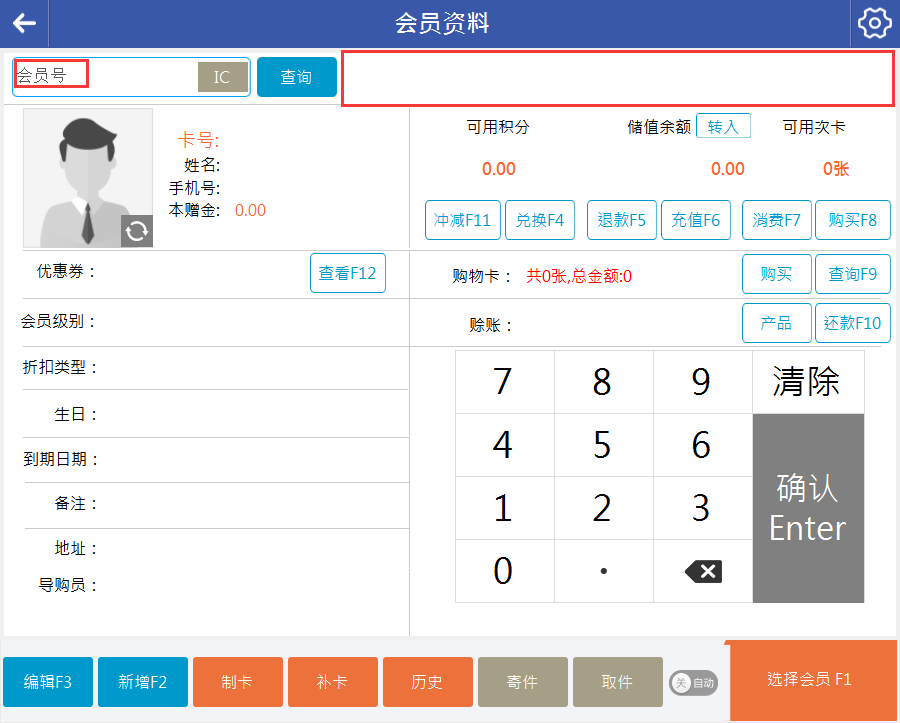Tap the decimal point key
Image resolution: width=900 pixels, height=723 pixels.
tap(604, 571)
